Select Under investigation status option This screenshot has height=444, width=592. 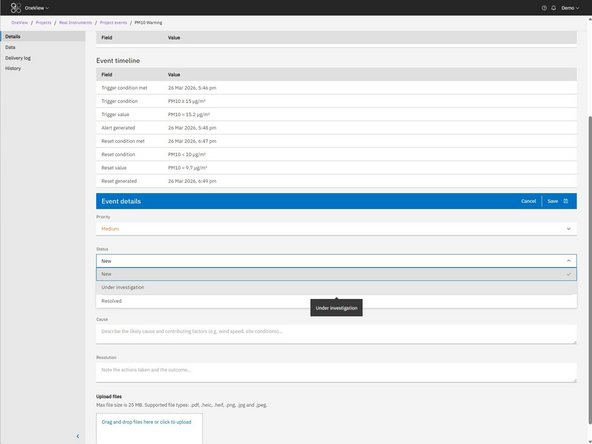click(x=336, y=288)
